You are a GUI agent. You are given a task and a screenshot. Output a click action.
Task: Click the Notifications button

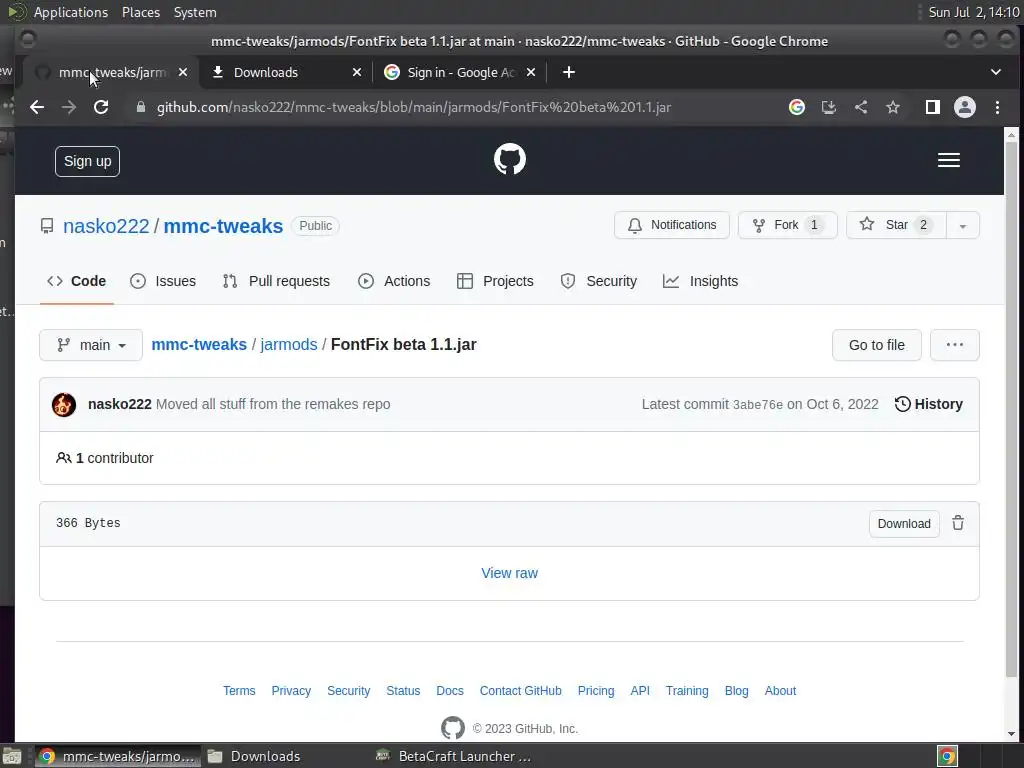click(x=671, y=225)
